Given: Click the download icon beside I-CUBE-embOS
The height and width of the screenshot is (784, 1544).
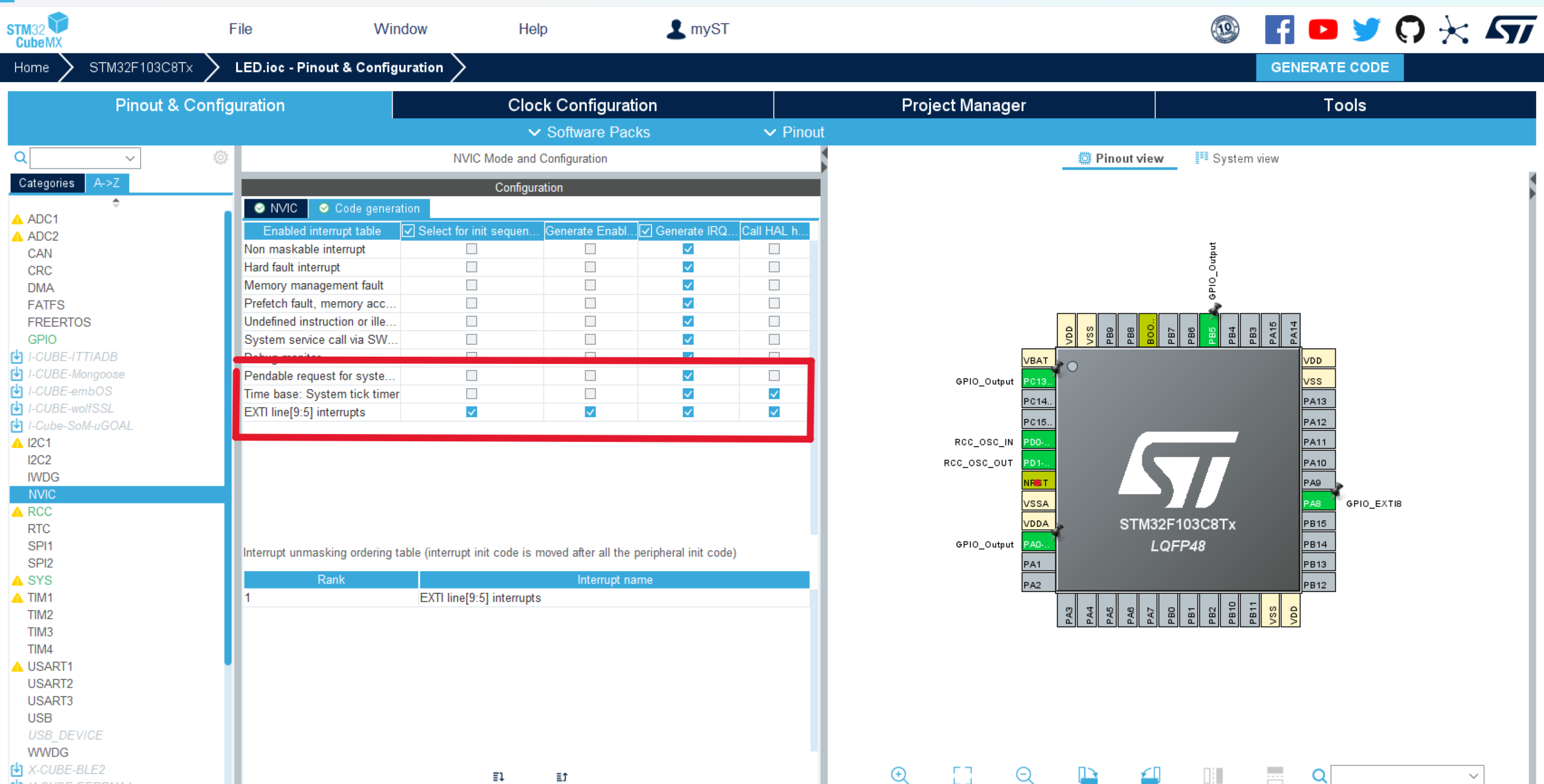Looking at the screenshot, I should [17, 391].
